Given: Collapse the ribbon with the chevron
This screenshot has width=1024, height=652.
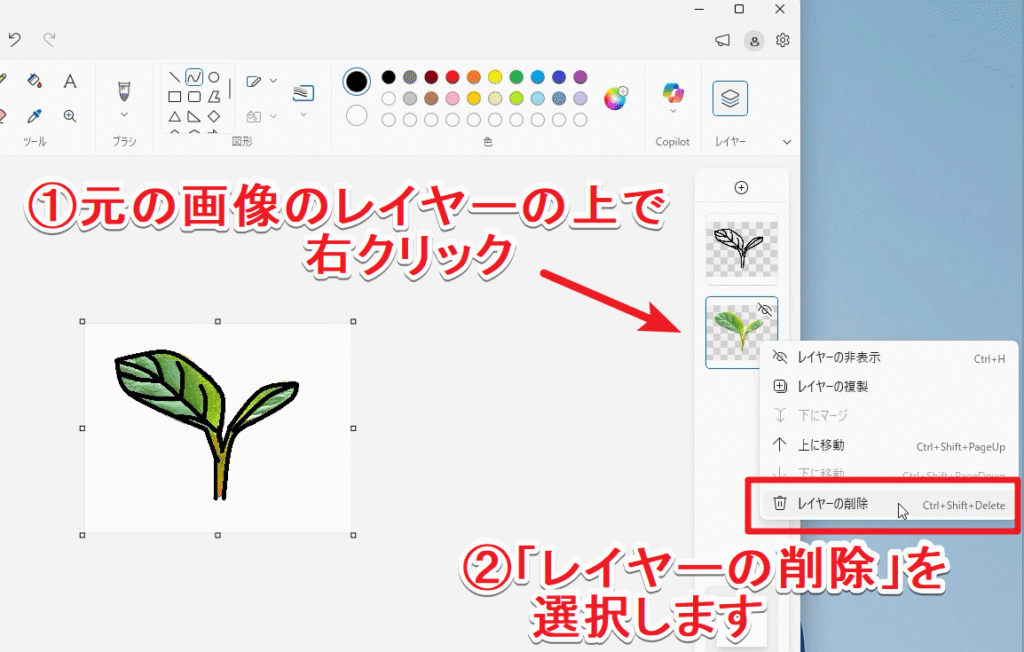Looking at the screenshot, I should pyautogui.click(x=787, y=142).
